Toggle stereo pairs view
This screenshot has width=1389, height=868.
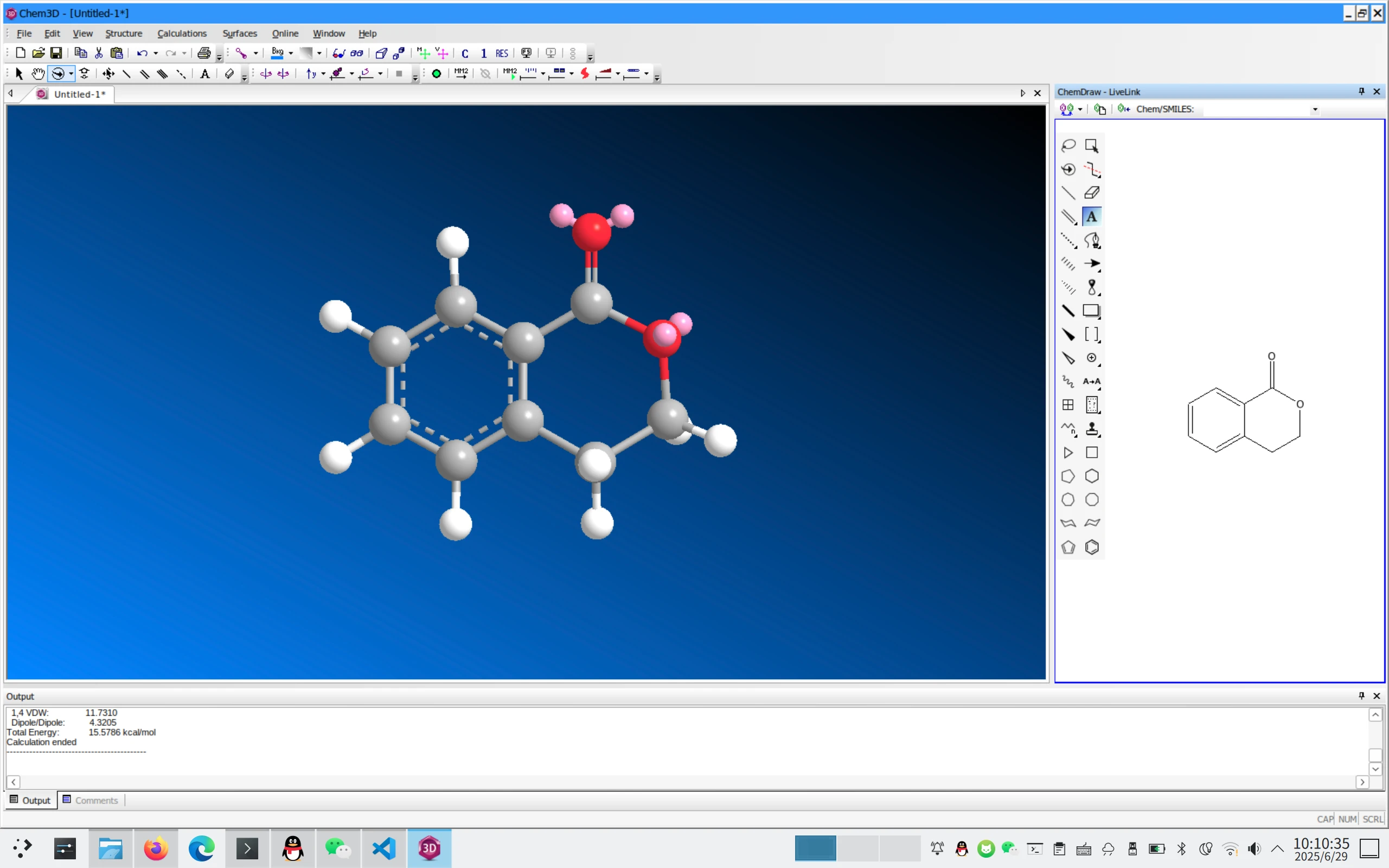tap(356, 53)
